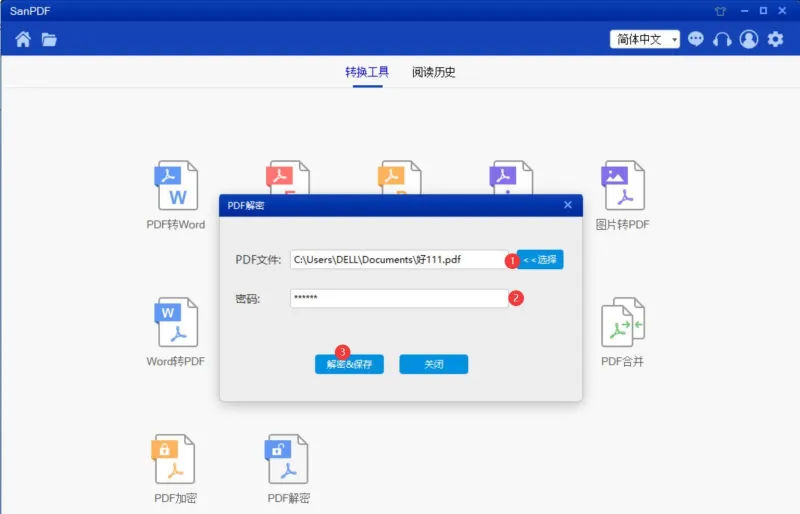The width and height of the screenshot is (800, 514).
Task: Maximize the SanPDF window
Action: coord(763,11)
